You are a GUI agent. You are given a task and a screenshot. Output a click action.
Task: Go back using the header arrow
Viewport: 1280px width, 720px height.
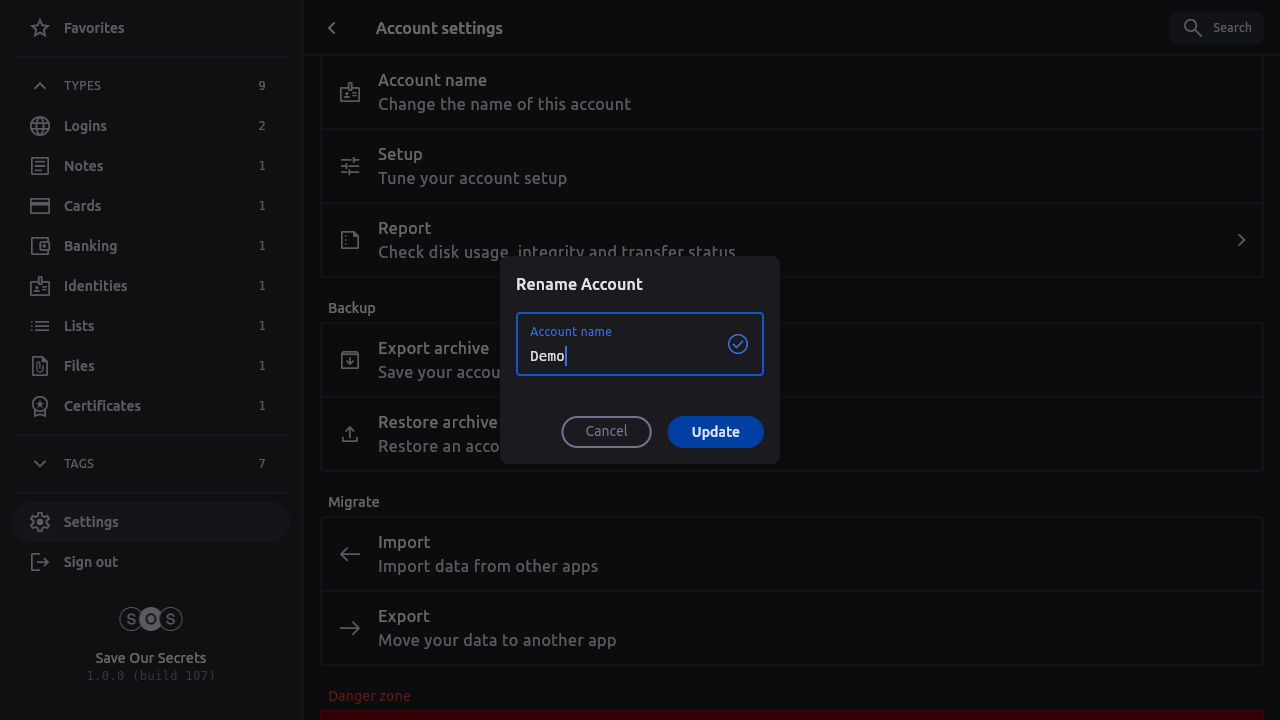tap(332, 28)
